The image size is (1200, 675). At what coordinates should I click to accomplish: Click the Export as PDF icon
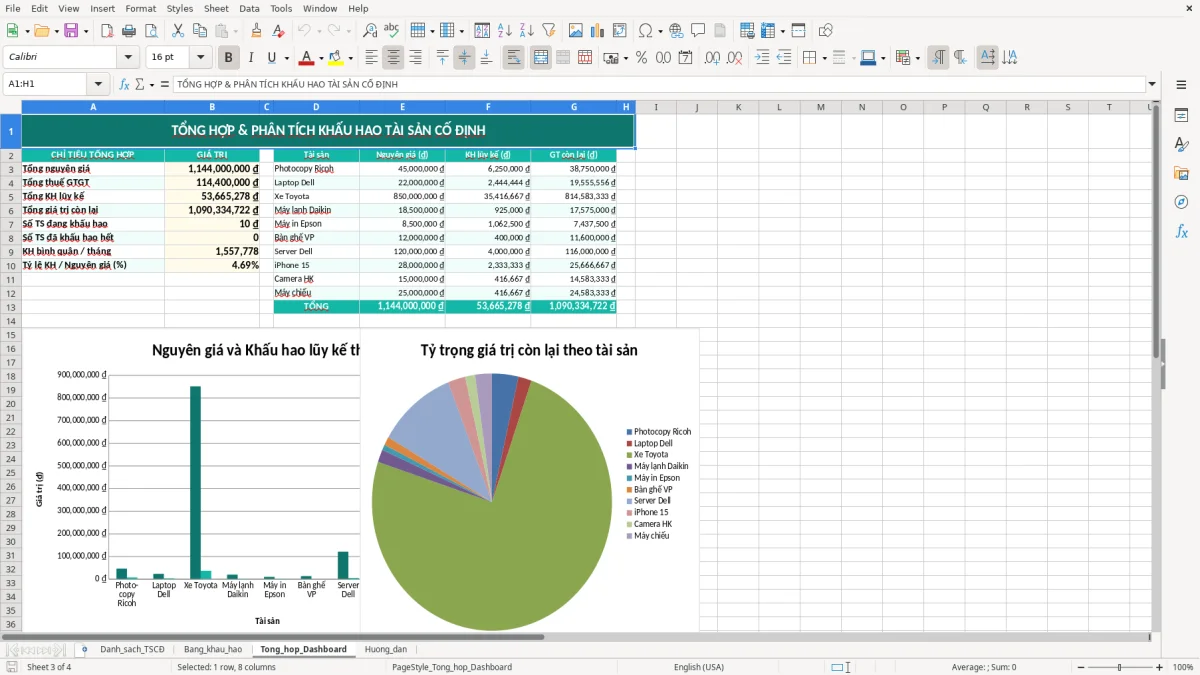107,31
